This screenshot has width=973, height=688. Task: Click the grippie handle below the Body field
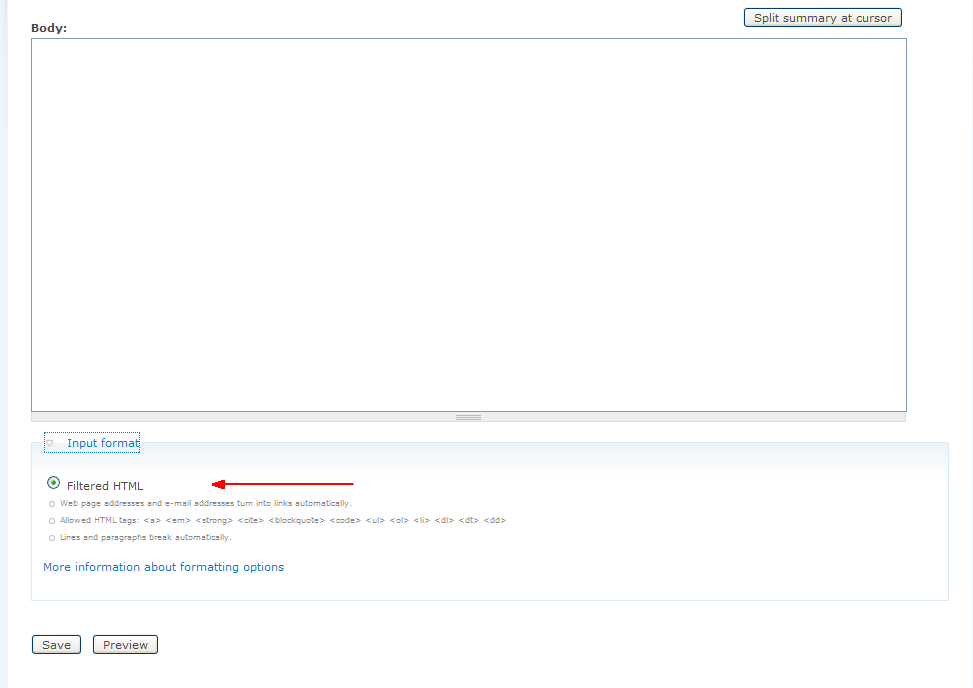468,417
